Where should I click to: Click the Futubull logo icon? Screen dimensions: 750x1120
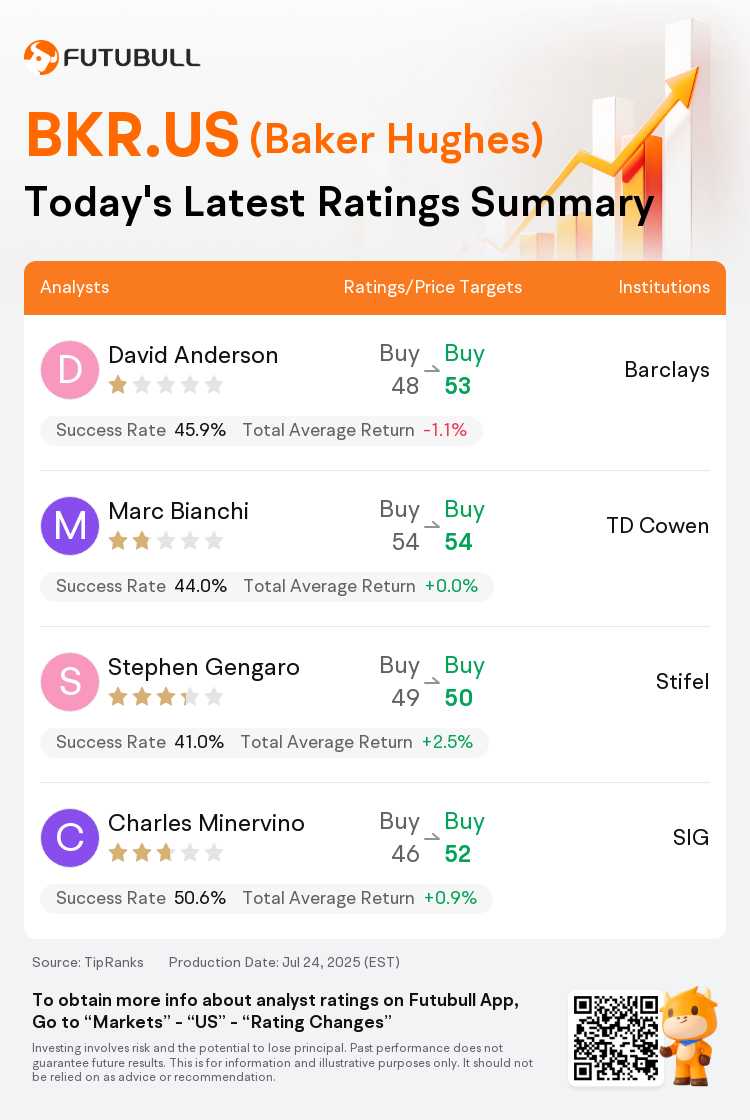click(x=41, y=57)
